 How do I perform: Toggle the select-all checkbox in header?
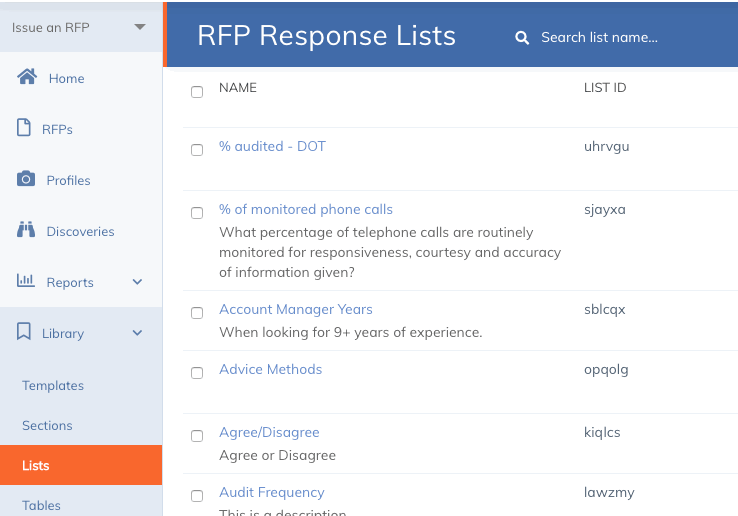pos(197,92)
